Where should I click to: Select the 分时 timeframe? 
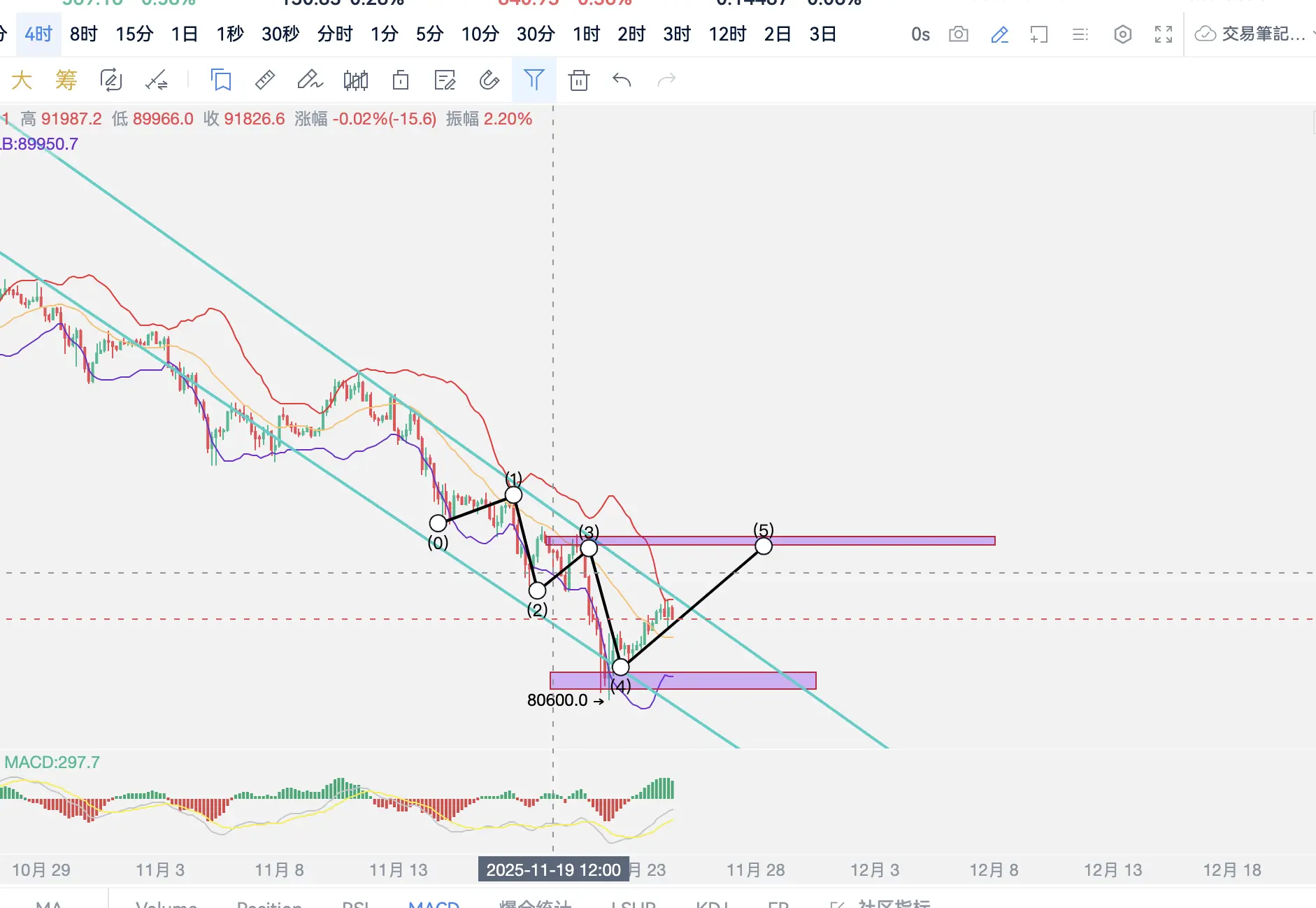pyautogui.click(x=335, y=34)
